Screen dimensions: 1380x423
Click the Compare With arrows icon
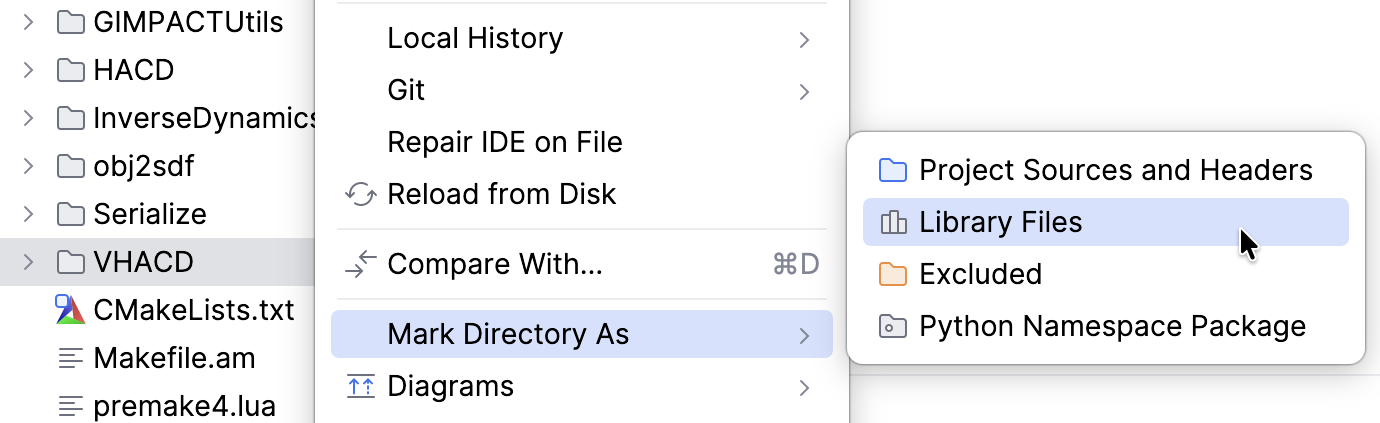pos(360,264)
